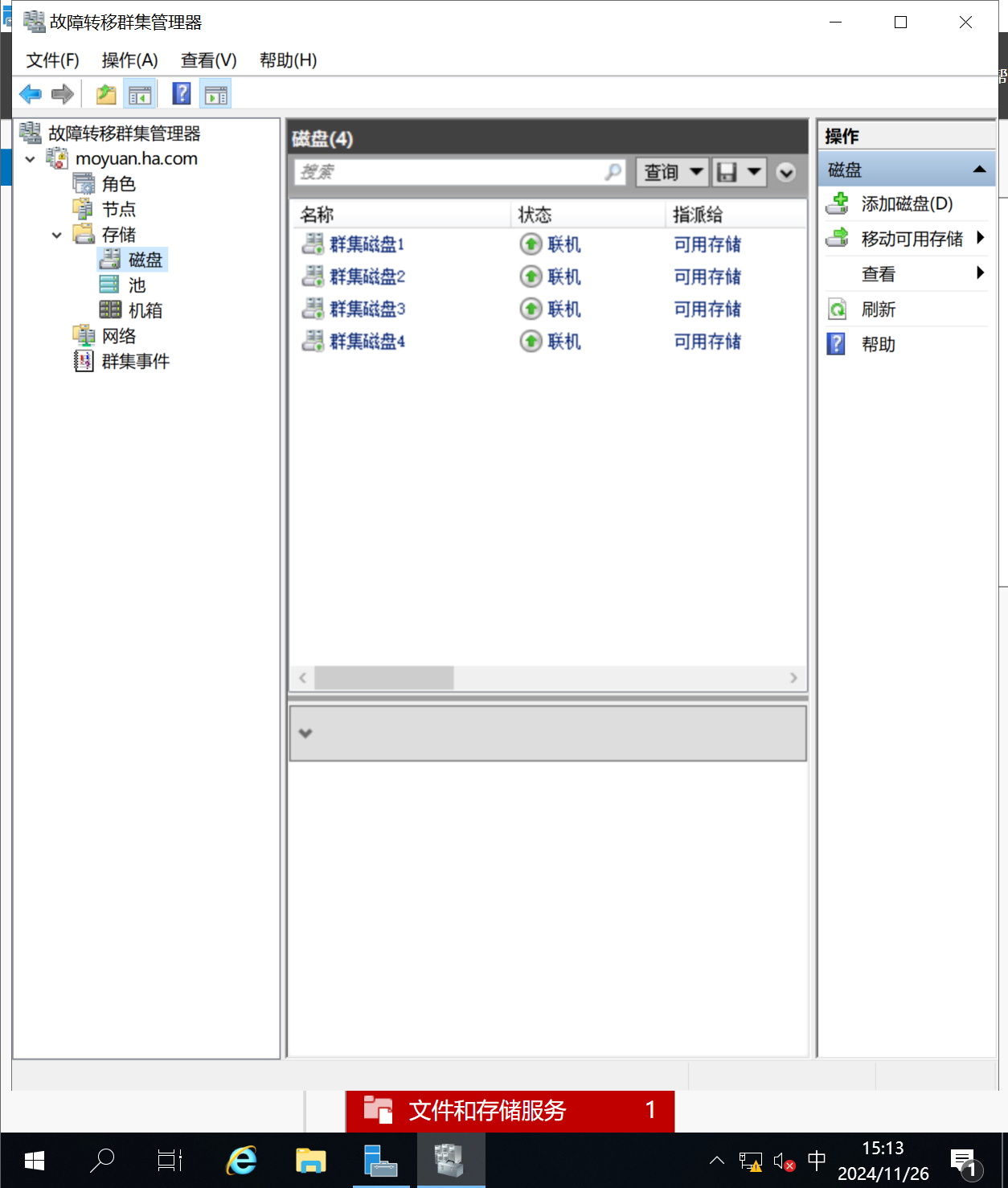This screenshot has height=1188, width=1008.
Task: Click the Refresh (刷新) action
Action: coord(878,309)
